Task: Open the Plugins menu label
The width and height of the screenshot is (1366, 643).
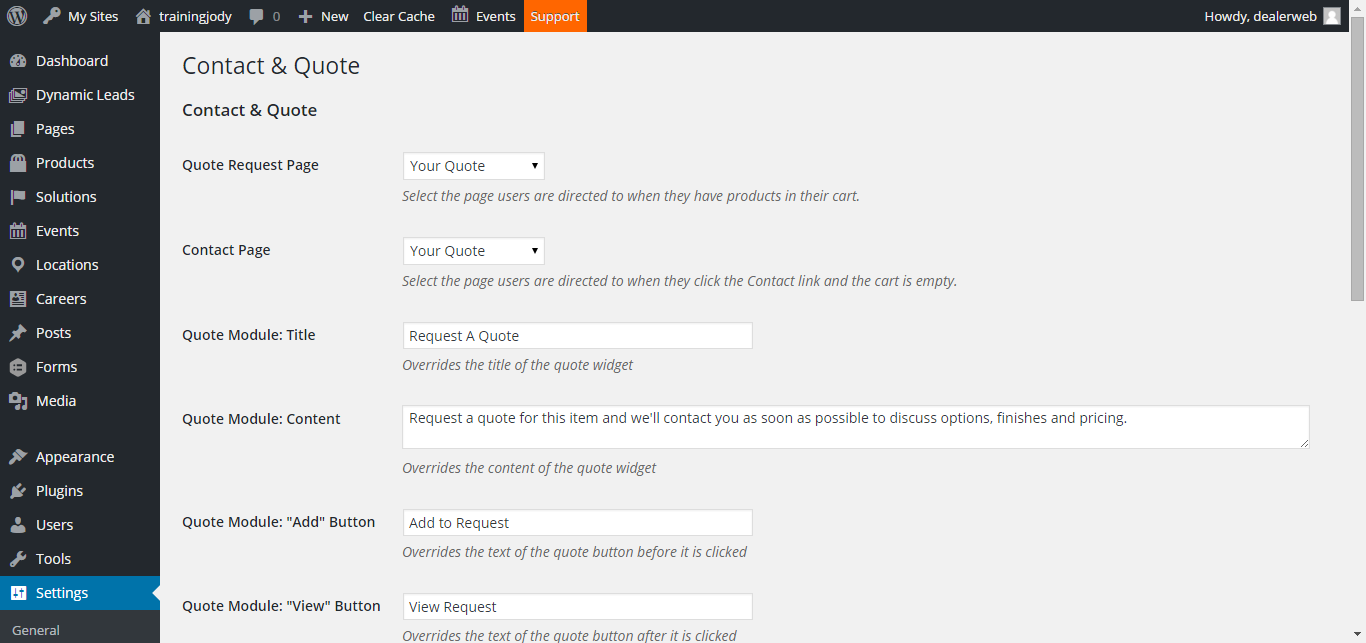Action: 59,491
